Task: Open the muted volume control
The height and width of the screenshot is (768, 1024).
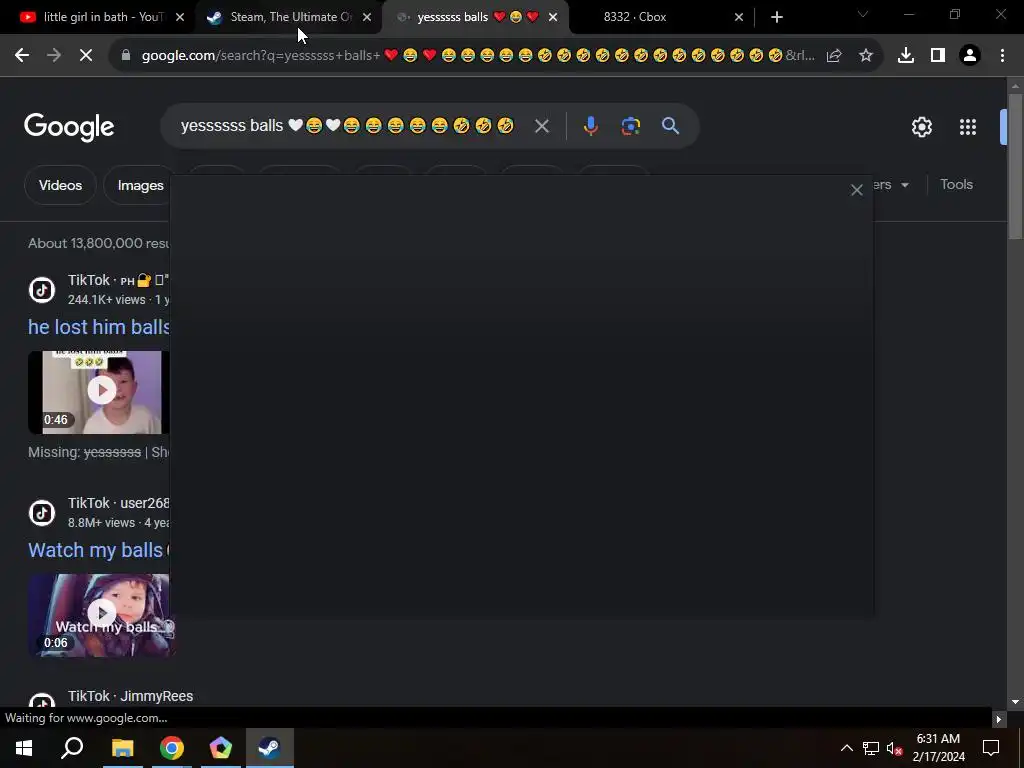Action: tap(894, 748)
